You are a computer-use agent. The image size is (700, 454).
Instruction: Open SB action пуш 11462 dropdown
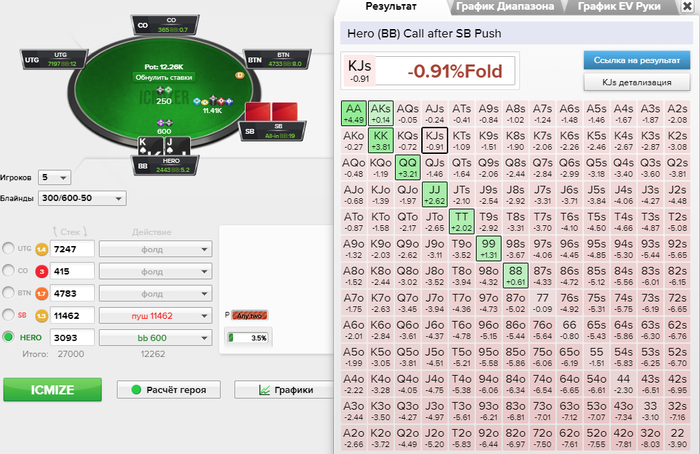coord(155,316)
